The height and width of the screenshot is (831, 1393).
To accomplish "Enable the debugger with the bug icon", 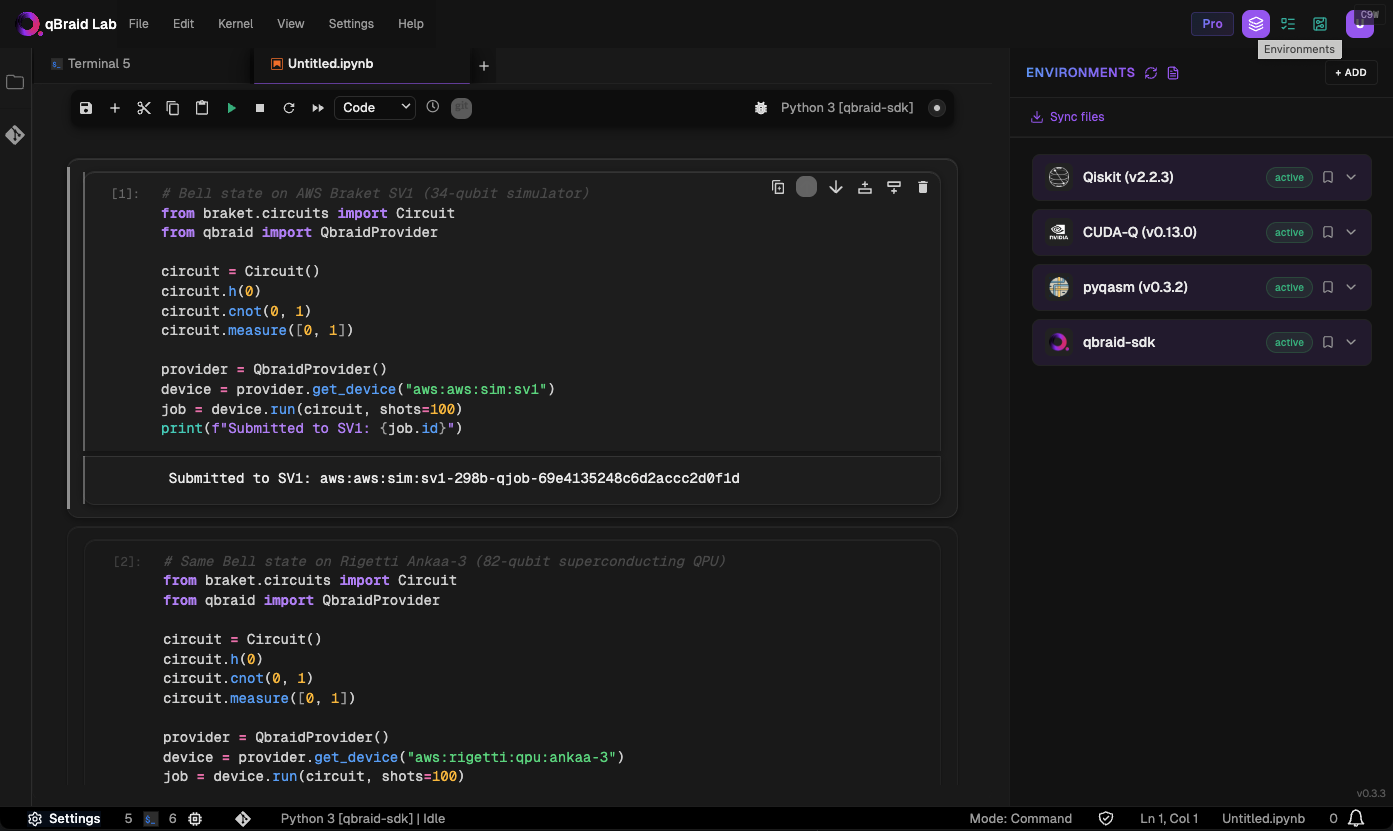I will point(760,108).
